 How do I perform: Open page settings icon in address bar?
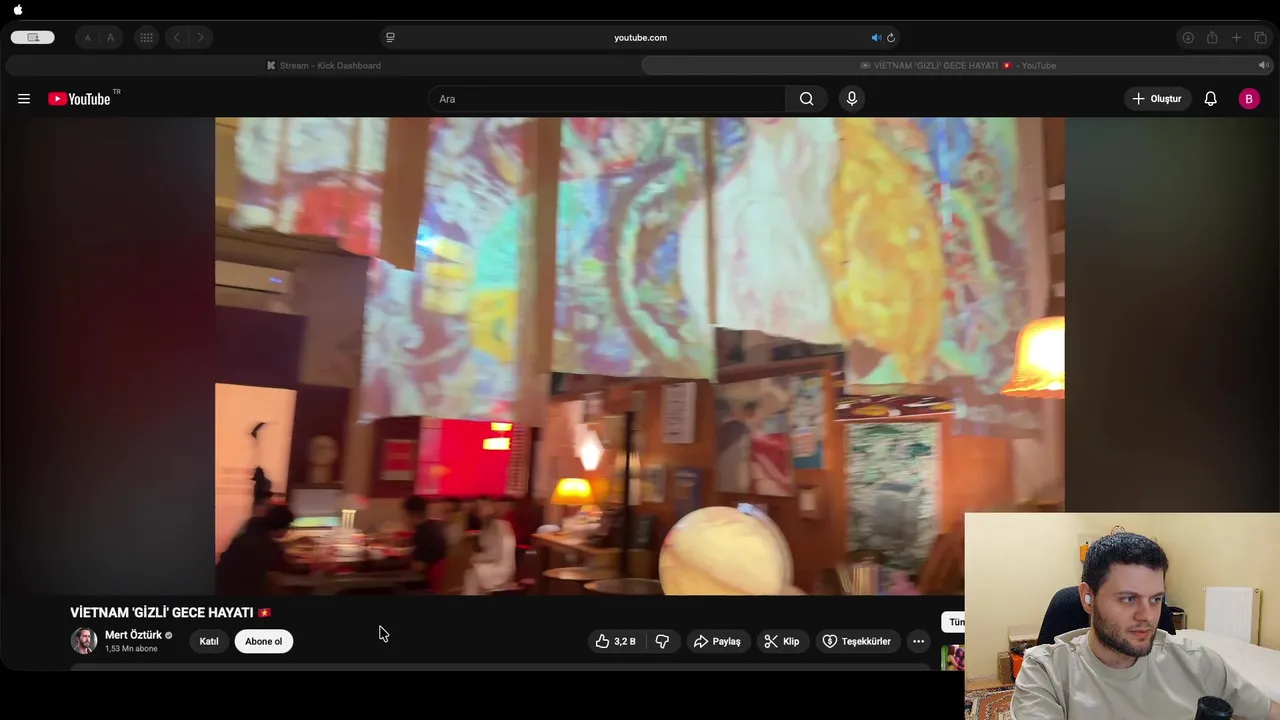pos(390,38)
